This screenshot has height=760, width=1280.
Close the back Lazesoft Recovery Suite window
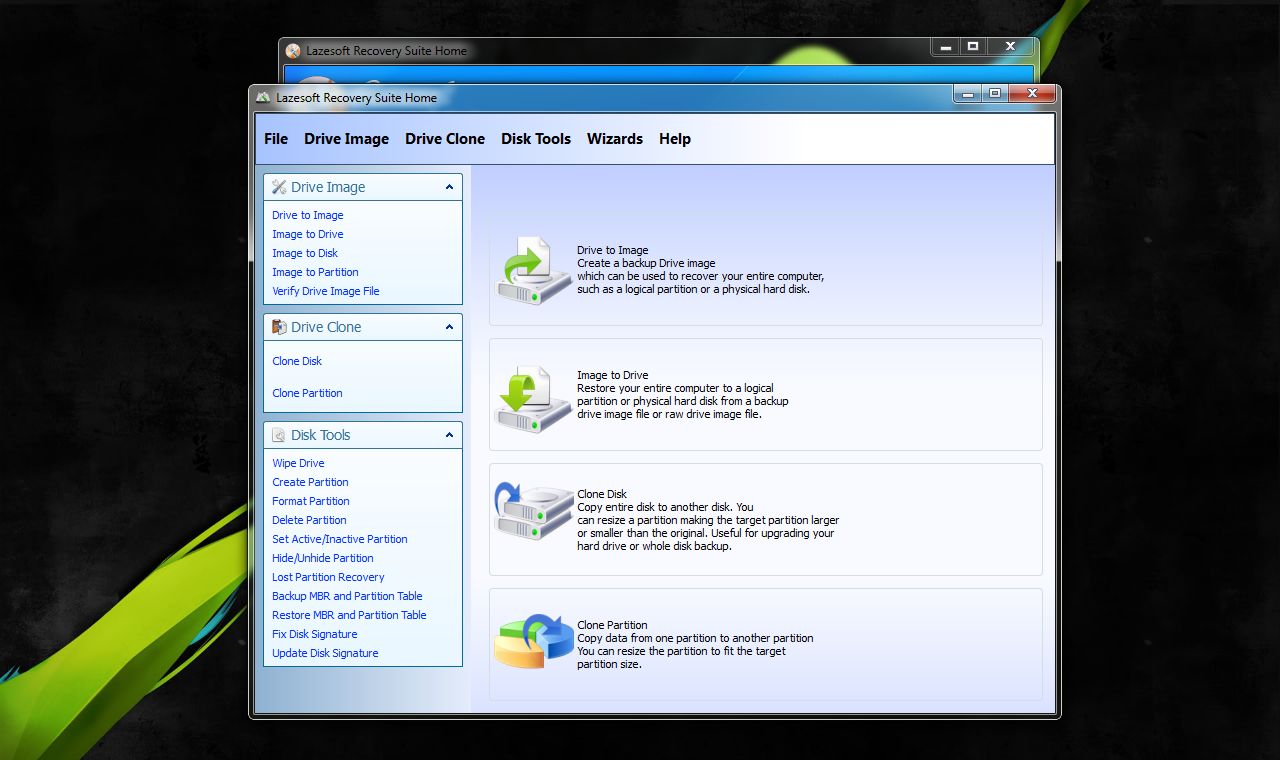pyautogui.click(x=1010, y=47)
